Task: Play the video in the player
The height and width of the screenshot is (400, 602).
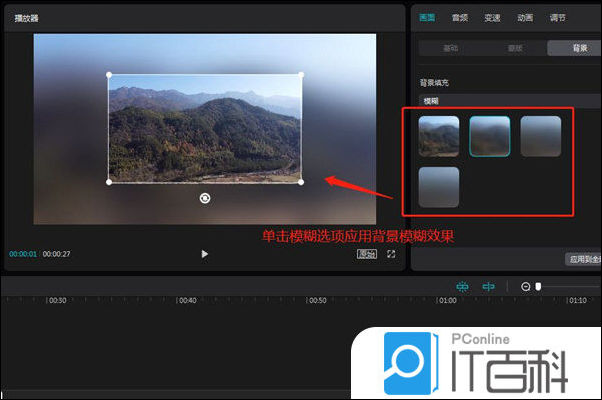Action: [x=204, y=254]
